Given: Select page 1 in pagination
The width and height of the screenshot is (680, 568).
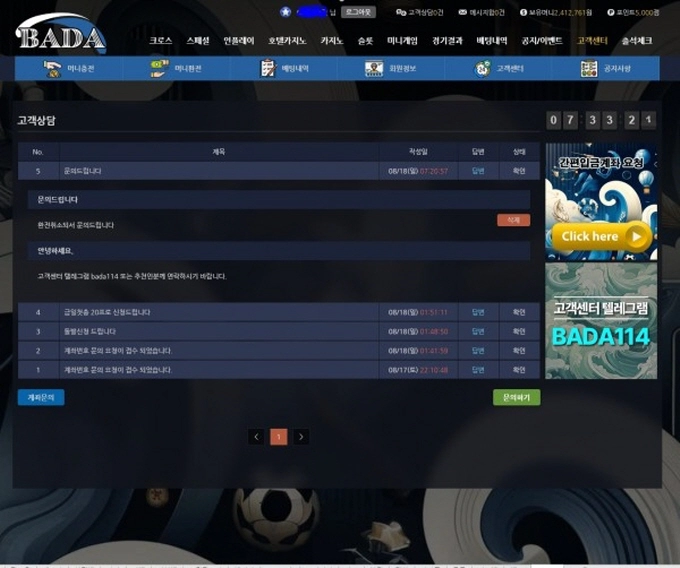Looking at the screenshot, I should click(x=279, y=437).
